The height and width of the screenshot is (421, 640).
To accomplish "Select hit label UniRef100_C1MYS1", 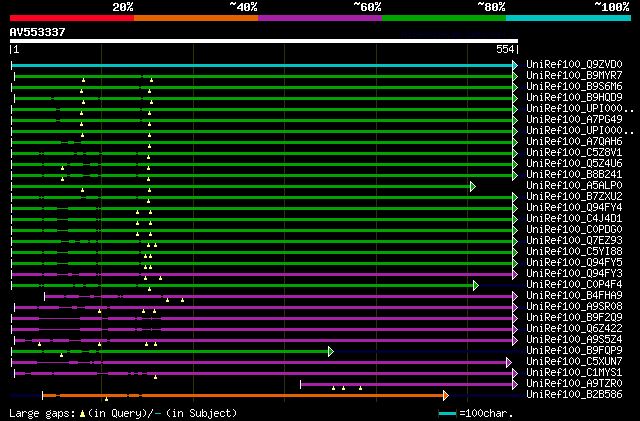I will 574,373.
